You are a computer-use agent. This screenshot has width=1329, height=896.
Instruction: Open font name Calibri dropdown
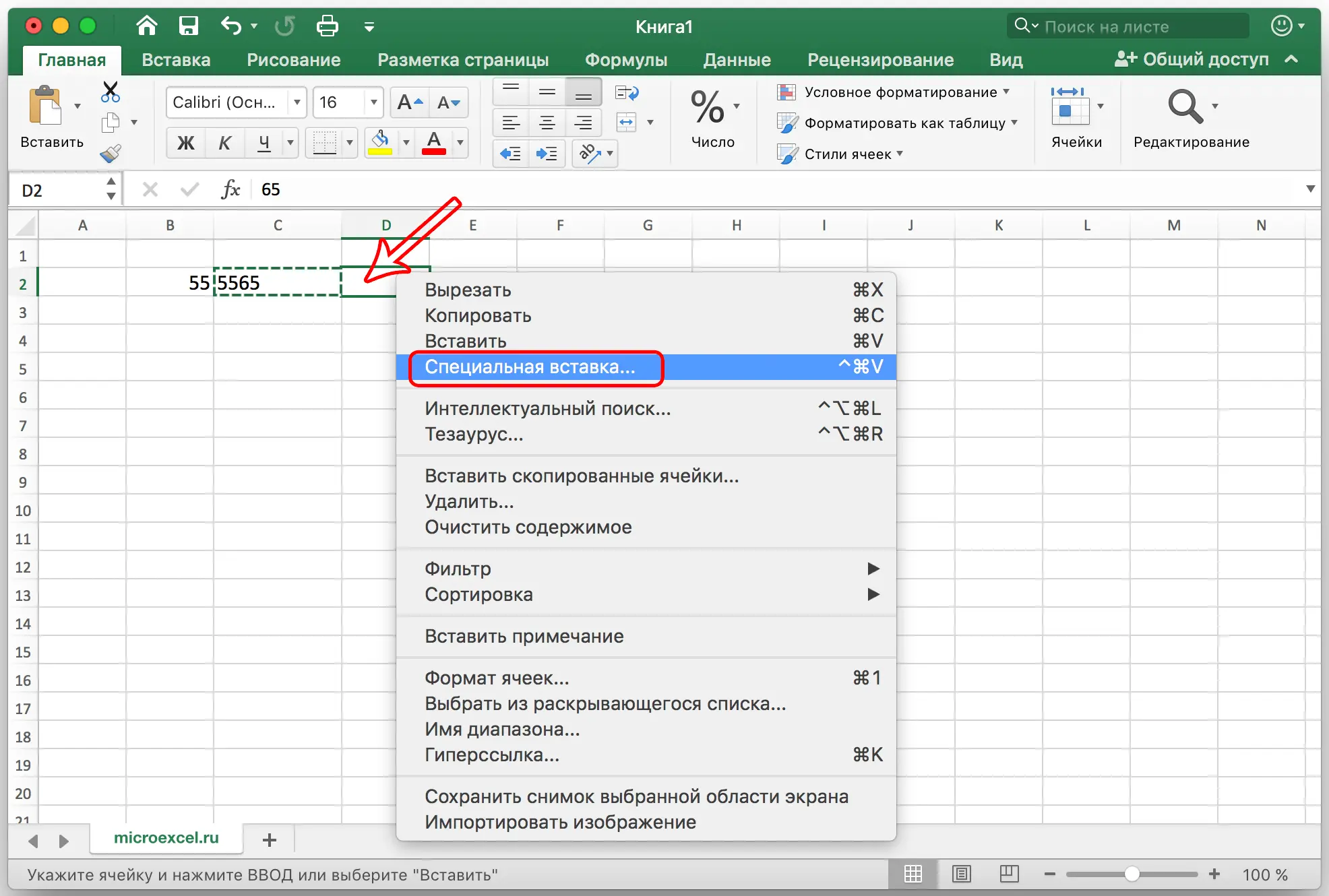[297, 102]
